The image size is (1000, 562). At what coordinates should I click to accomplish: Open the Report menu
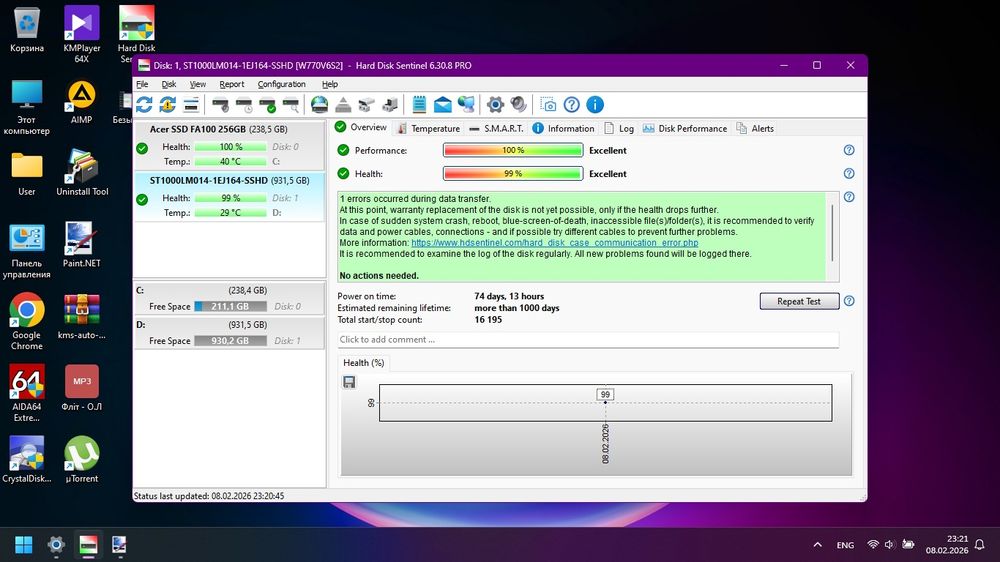[232, 84]
